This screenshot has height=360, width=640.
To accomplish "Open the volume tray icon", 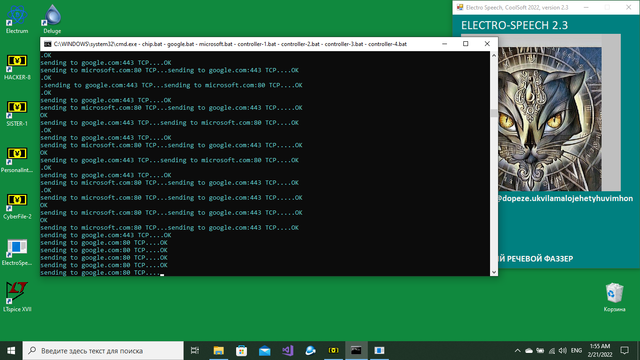I will coord(562,351).
